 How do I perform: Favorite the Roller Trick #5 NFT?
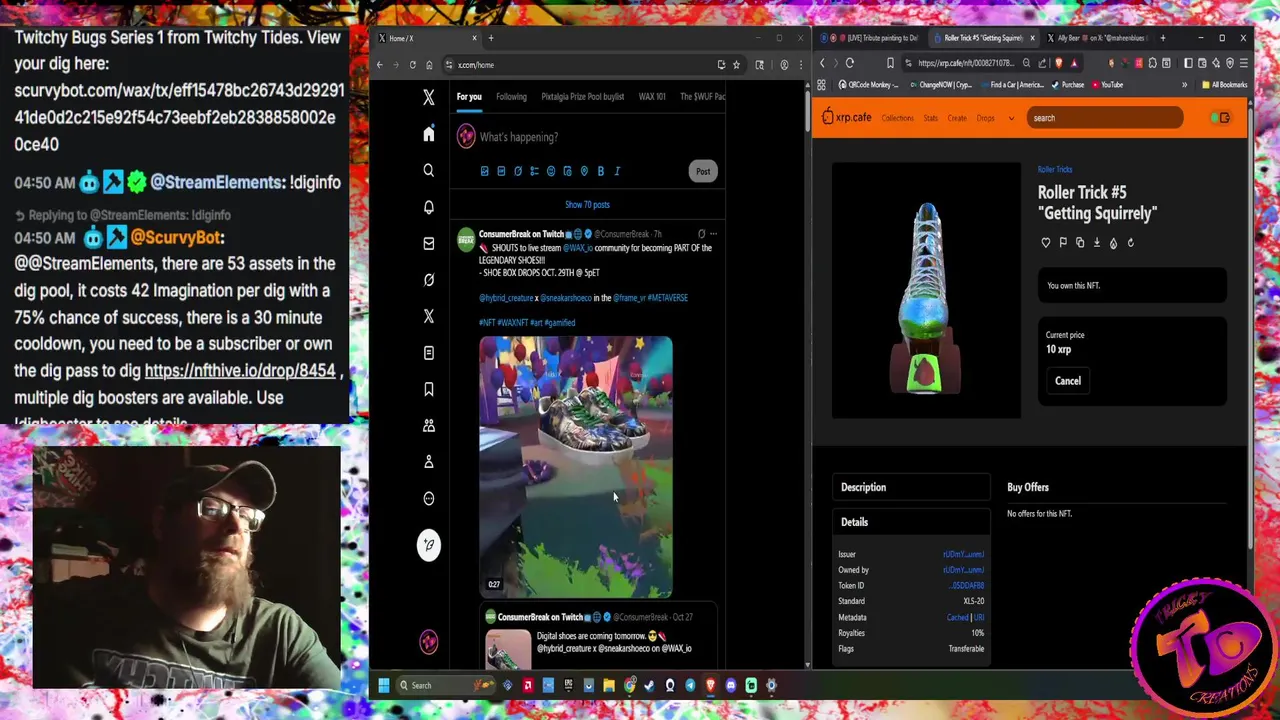(x=1046, y=243)
